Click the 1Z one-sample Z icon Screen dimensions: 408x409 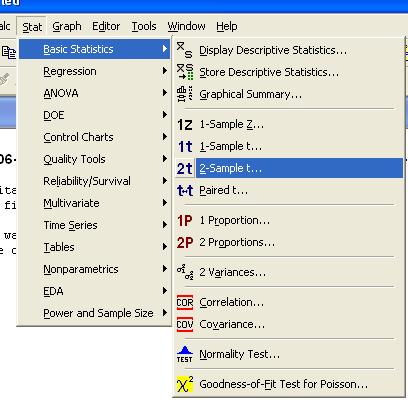[185, 125]
